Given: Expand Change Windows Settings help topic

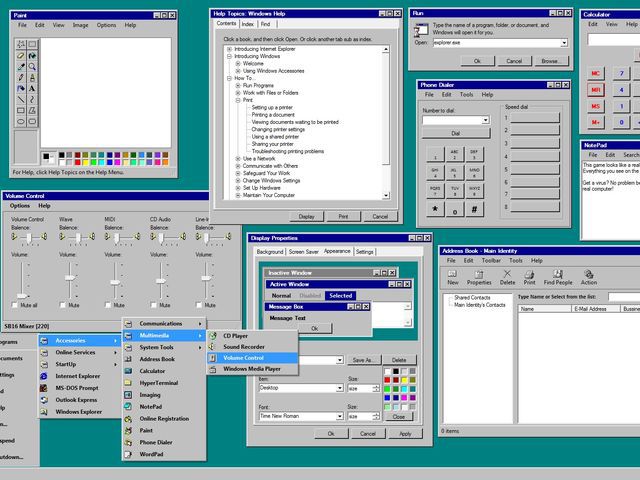Looking at the screenshot, I should tap(238, 180).
